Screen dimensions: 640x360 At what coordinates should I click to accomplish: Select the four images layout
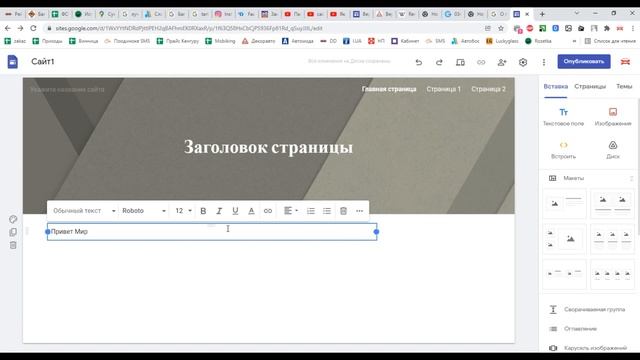[x=612, y=274]
